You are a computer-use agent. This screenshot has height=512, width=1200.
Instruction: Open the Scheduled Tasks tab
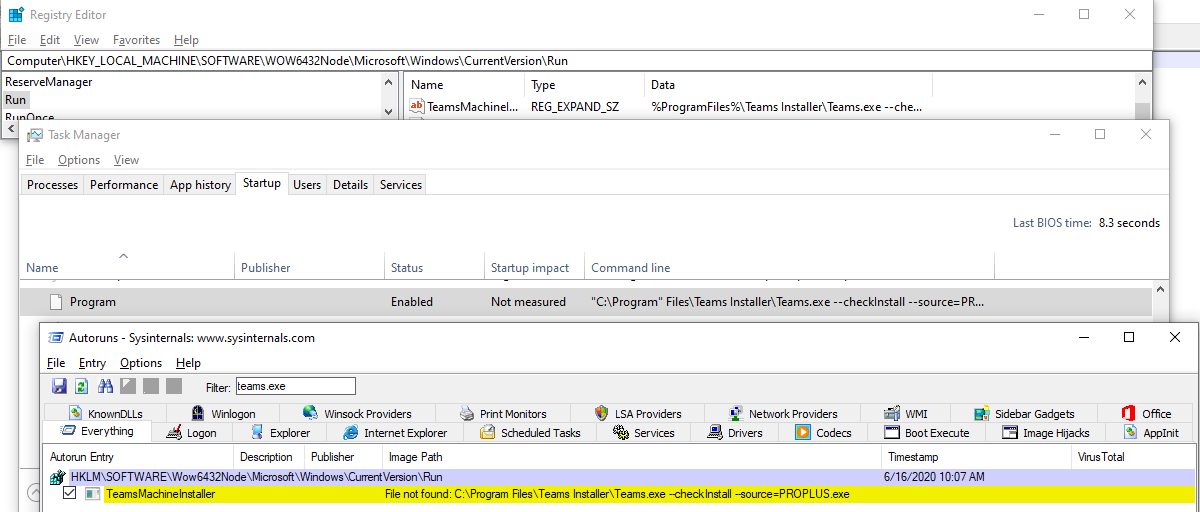point(530,433)
